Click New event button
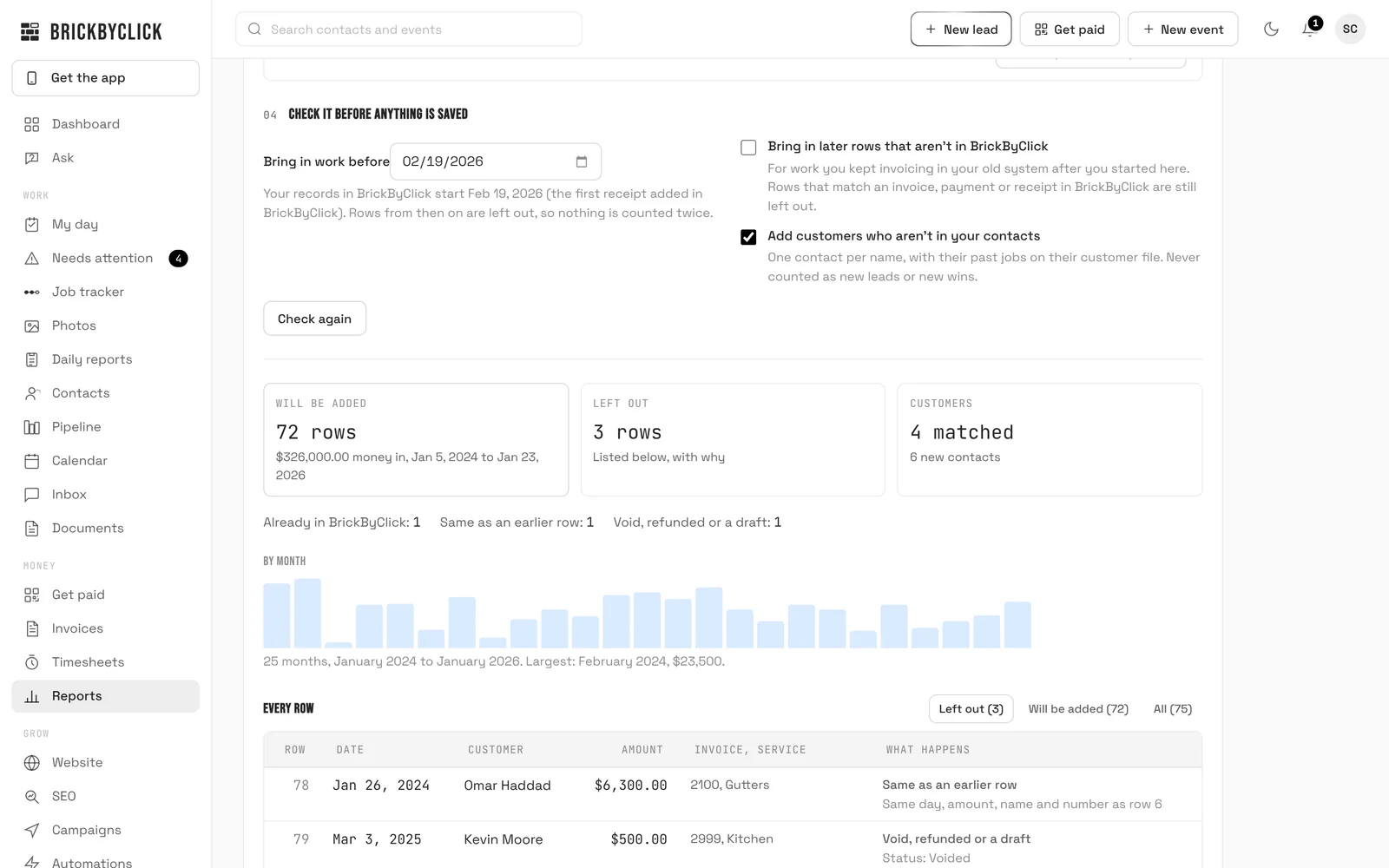Screen dimensions: 1389x868 [x=1182, y=30]
